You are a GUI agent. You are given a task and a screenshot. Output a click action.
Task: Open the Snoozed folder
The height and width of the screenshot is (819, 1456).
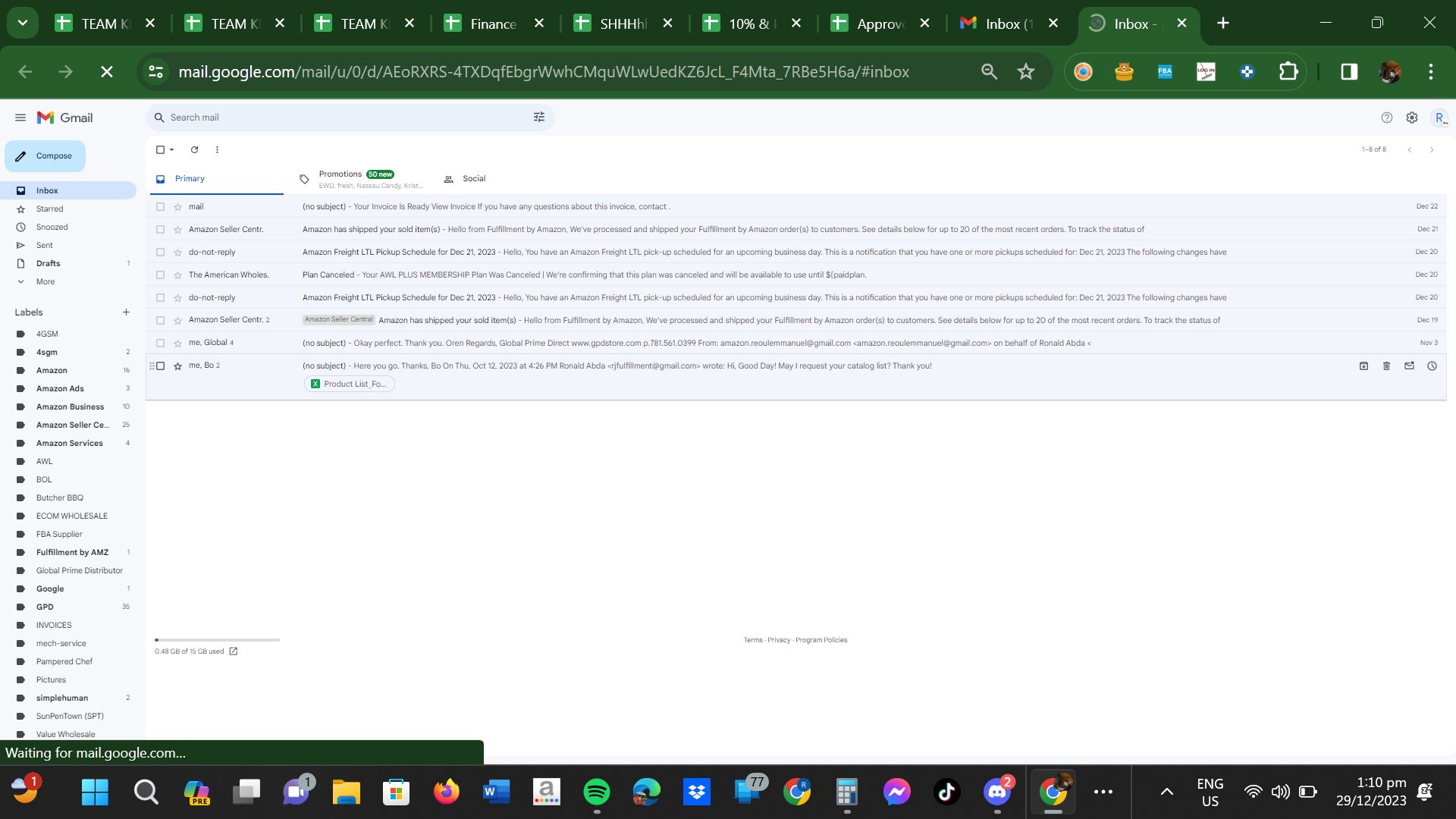pyautogui.click(x=52, y=227)
